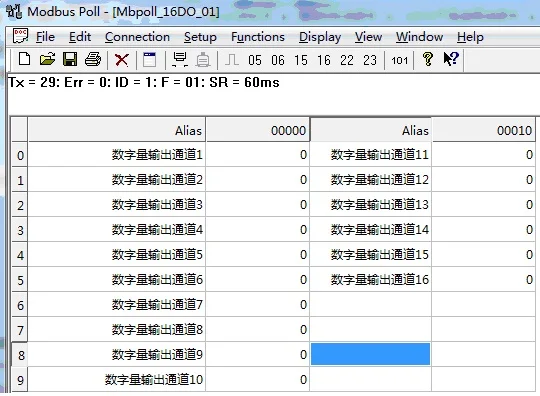This screenshot has width=540, height=396.
Task: Select alias cell 数字量输出通道1
Action: tap(117, 155)
